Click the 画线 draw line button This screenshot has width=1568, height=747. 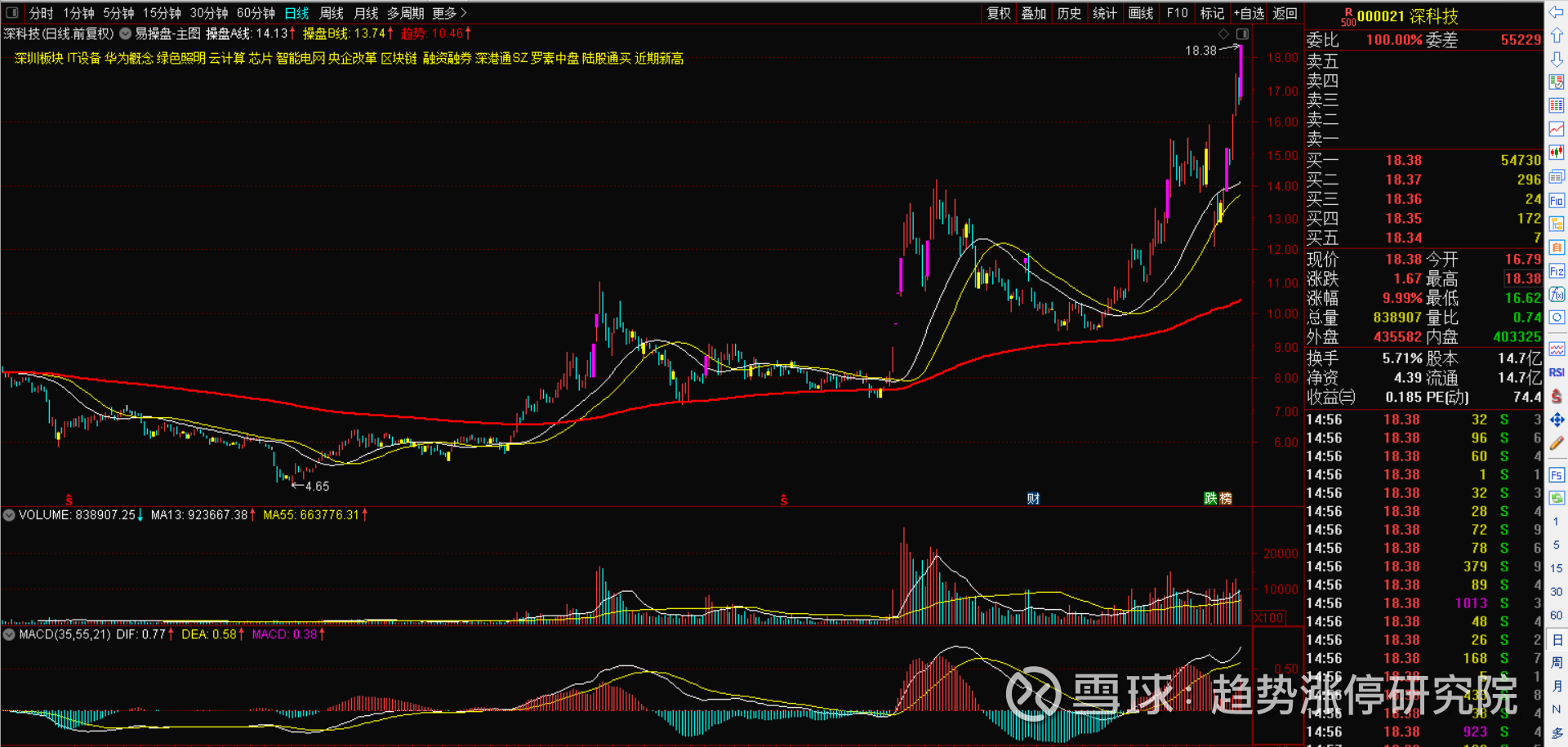[1141, 13]
